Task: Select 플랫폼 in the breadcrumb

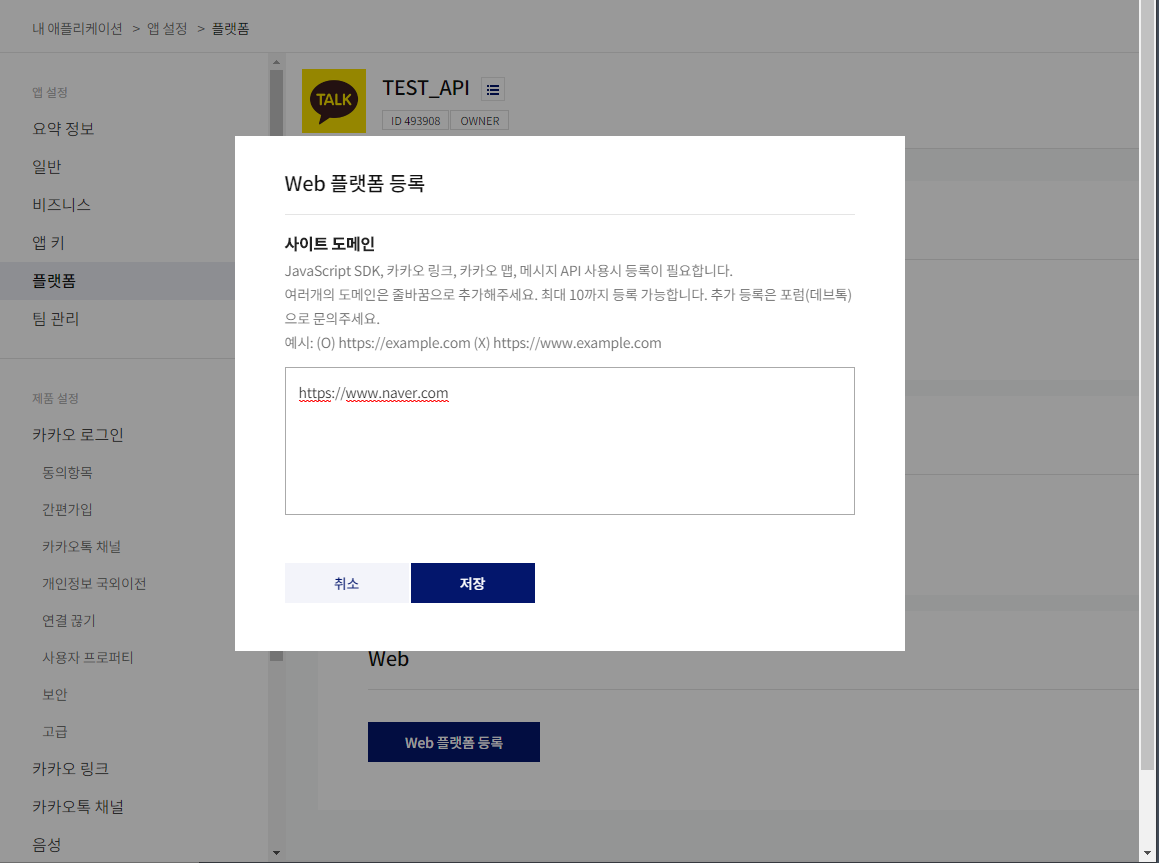Action: (x=231, y=29)
